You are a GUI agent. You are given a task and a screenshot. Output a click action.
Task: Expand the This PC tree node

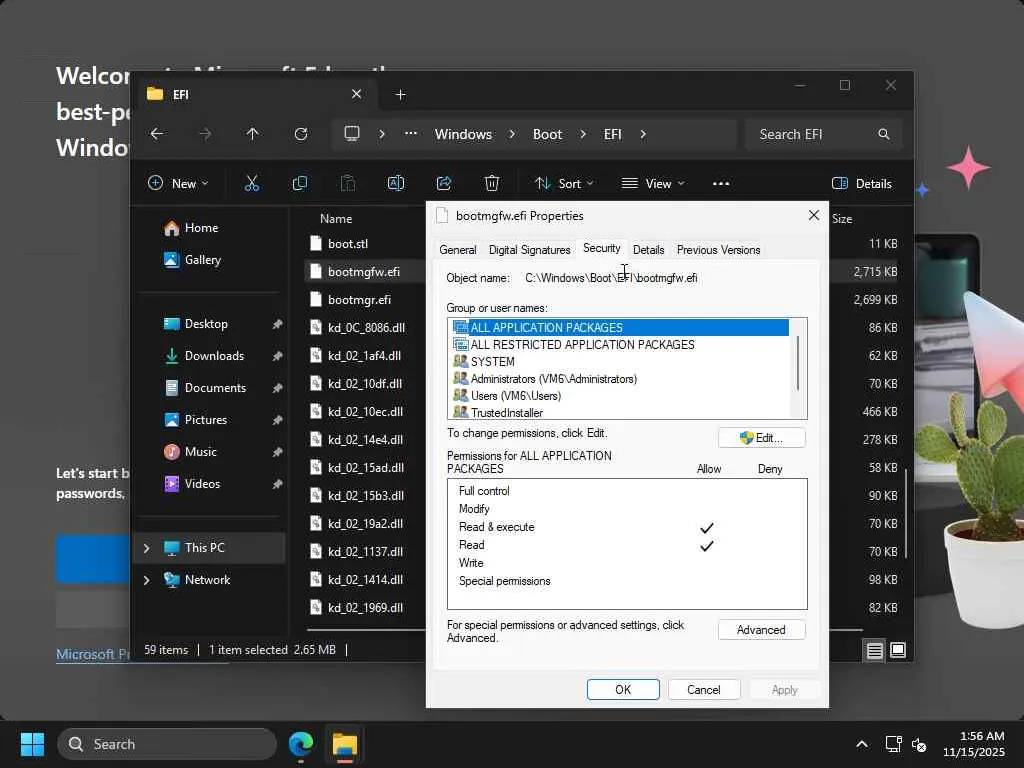tap(146, 548)
